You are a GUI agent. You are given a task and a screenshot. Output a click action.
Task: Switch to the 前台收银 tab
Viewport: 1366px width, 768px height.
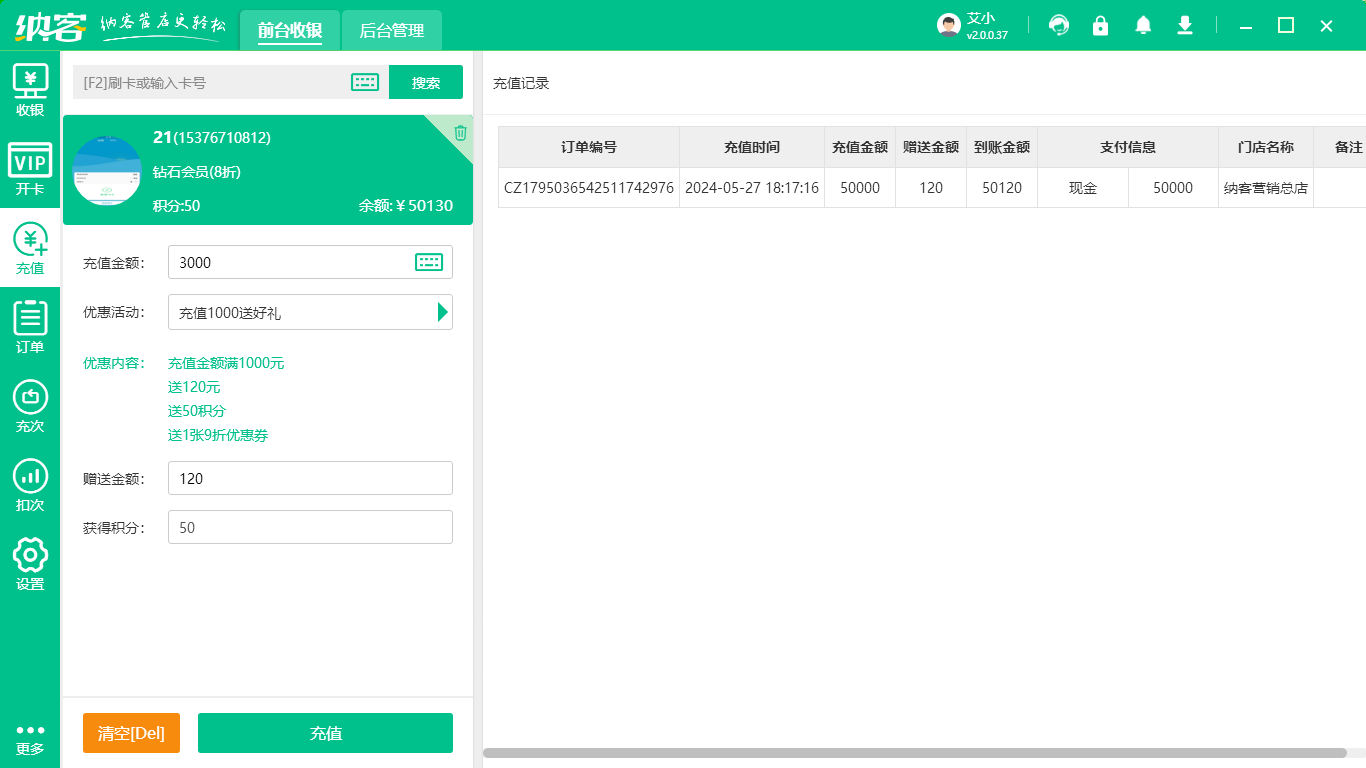point(289,30)
